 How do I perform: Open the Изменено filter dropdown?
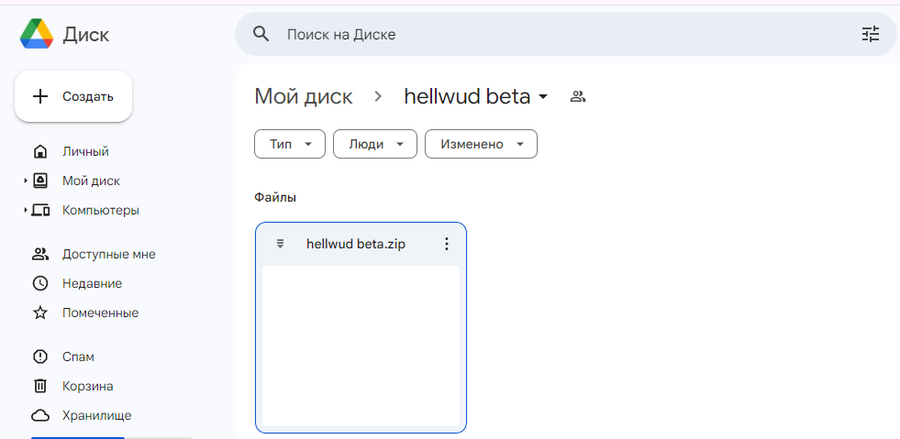[481, 144]
